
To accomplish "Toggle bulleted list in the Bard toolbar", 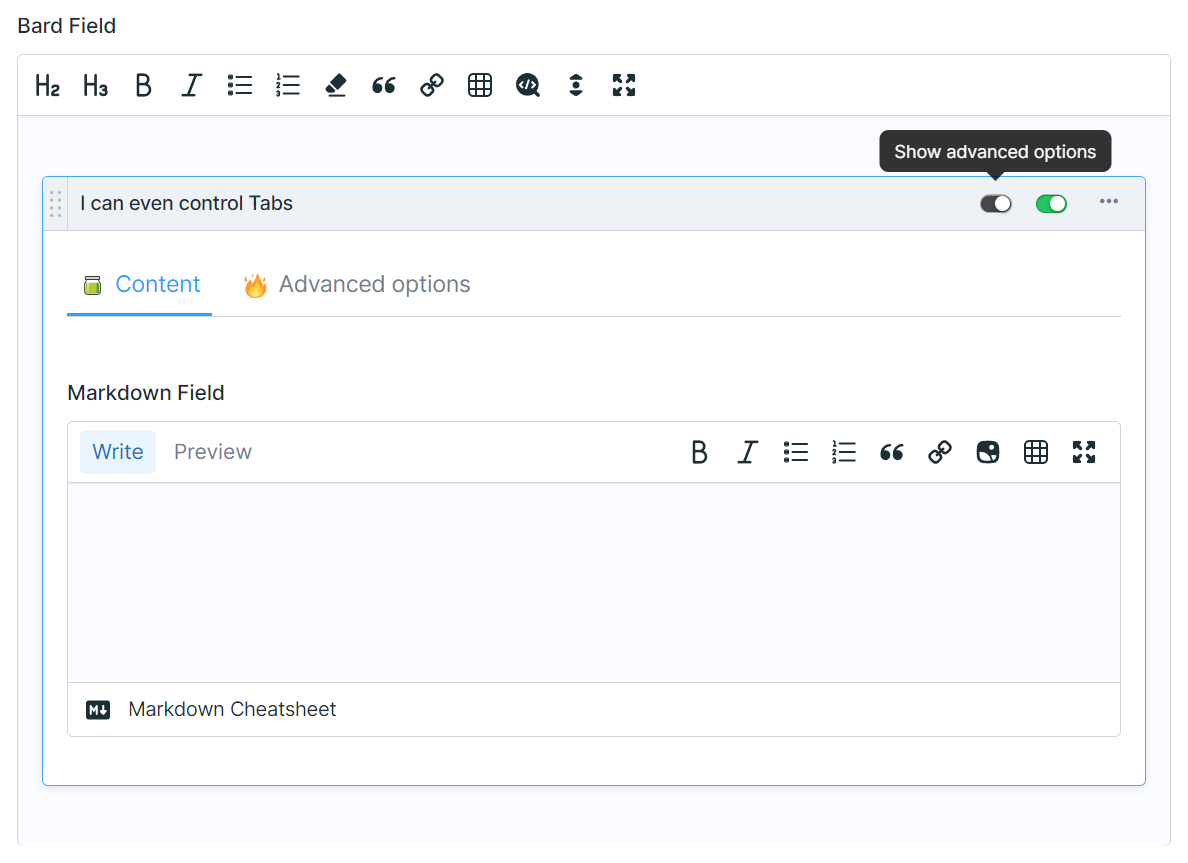I will [239, 85].
